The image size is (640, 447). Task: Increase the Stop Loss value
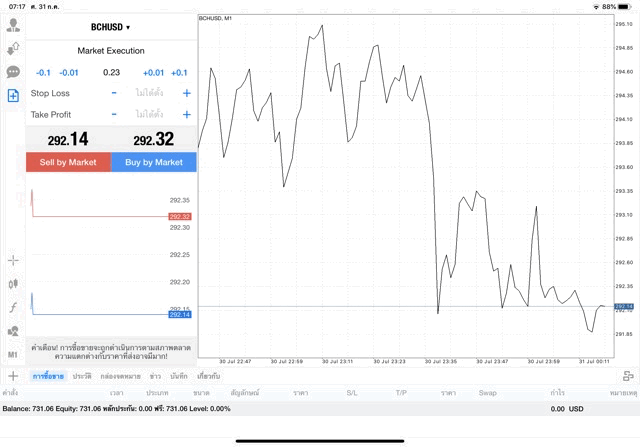pos(186,93)
